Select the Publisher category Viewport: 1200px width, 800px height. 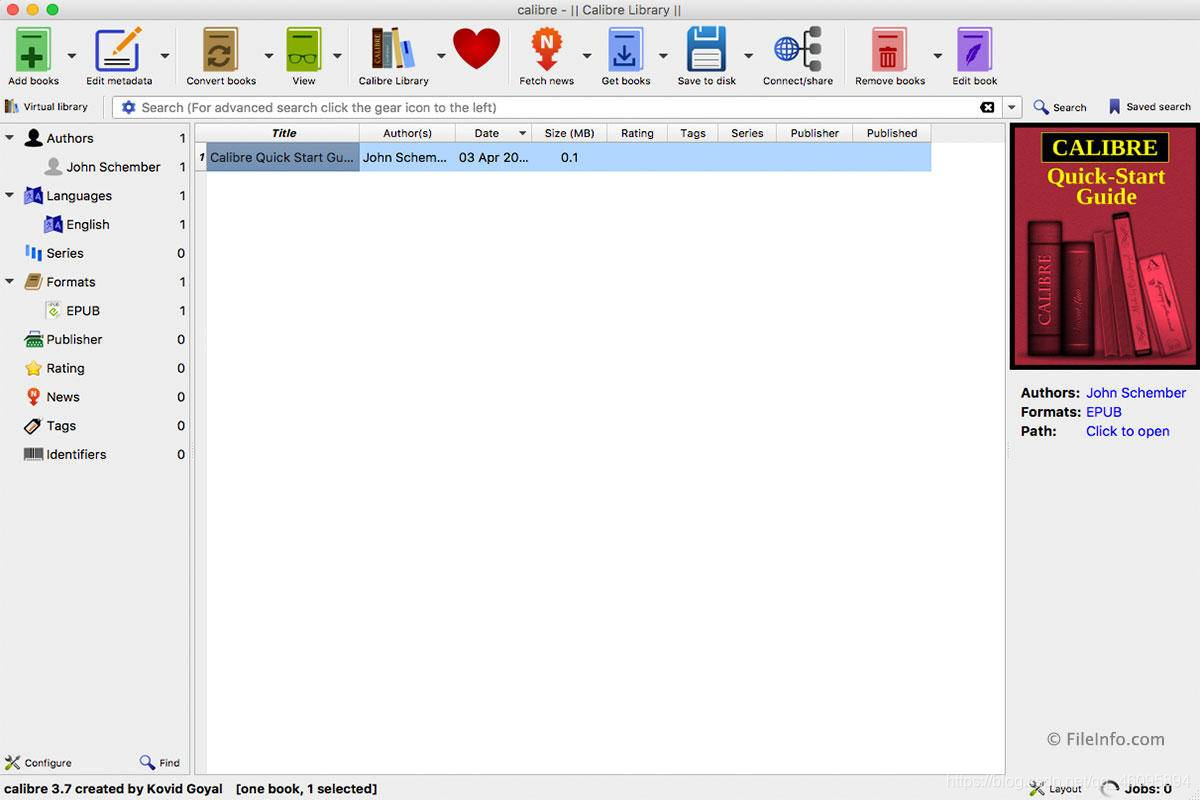74,340
